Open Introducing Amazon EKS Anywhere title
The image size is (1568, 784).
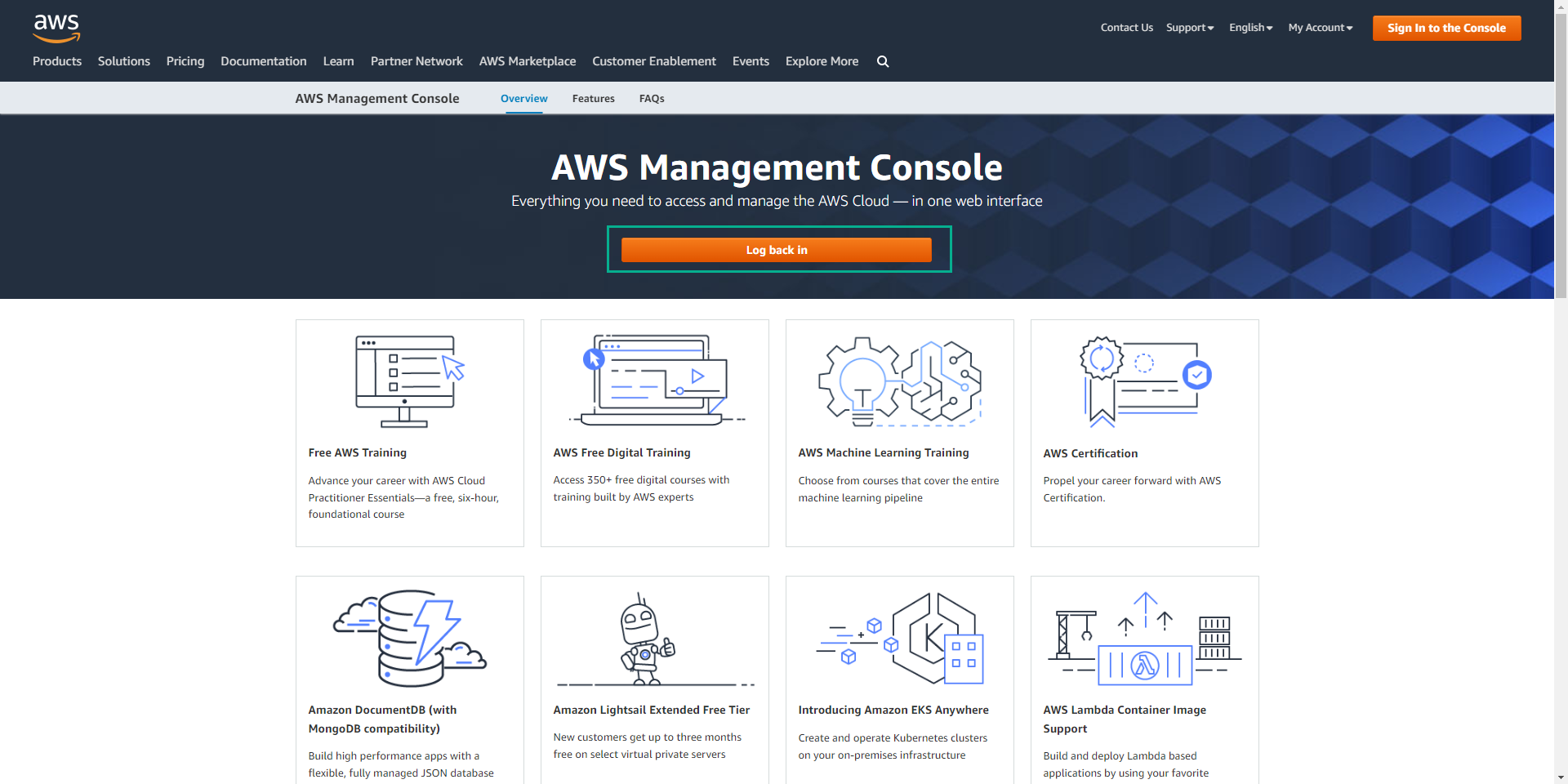[893, 710]
